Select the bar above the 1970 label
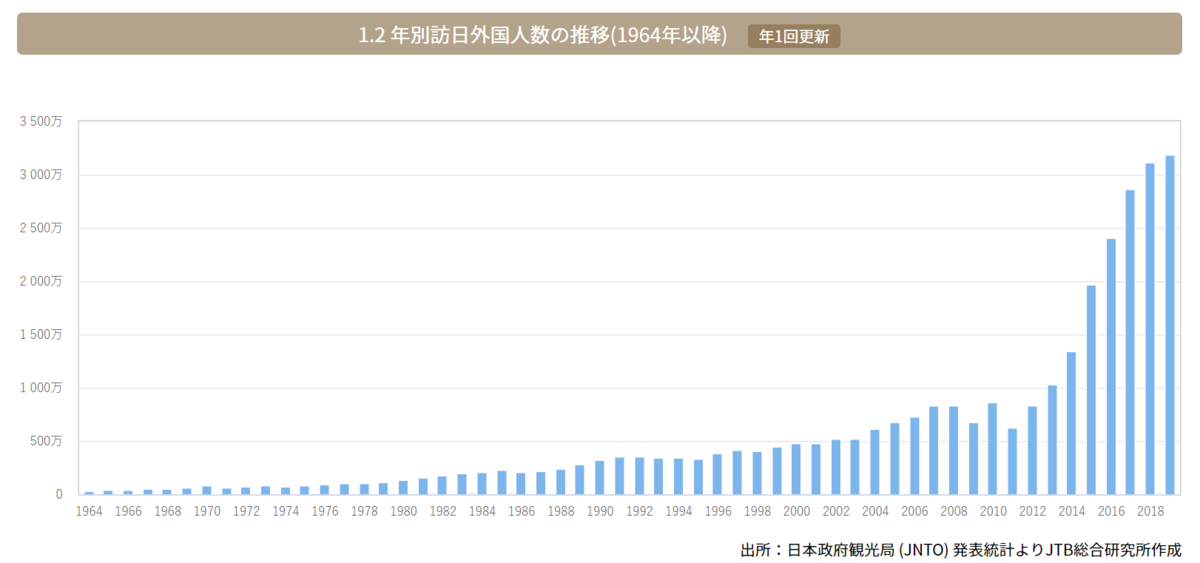 pyautogui.click(x=207, y=490)
